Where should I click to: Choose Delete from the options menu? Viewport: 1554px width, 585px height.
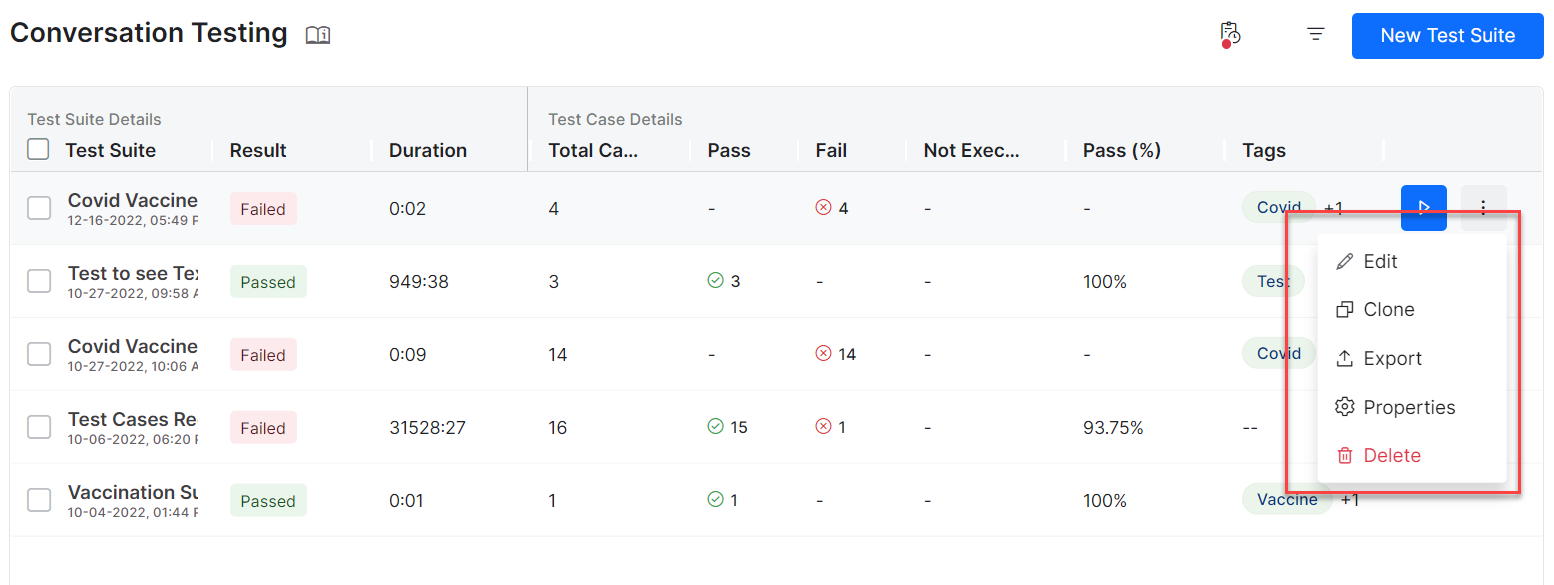(x=1391, y=455)
